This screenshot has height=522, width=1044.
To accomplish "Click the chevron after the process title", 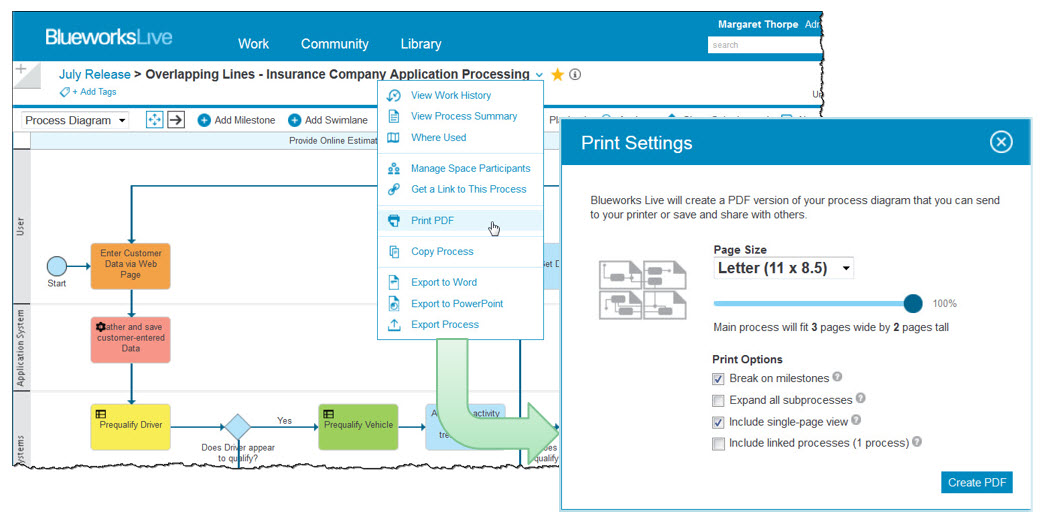I will click(539, 75).
